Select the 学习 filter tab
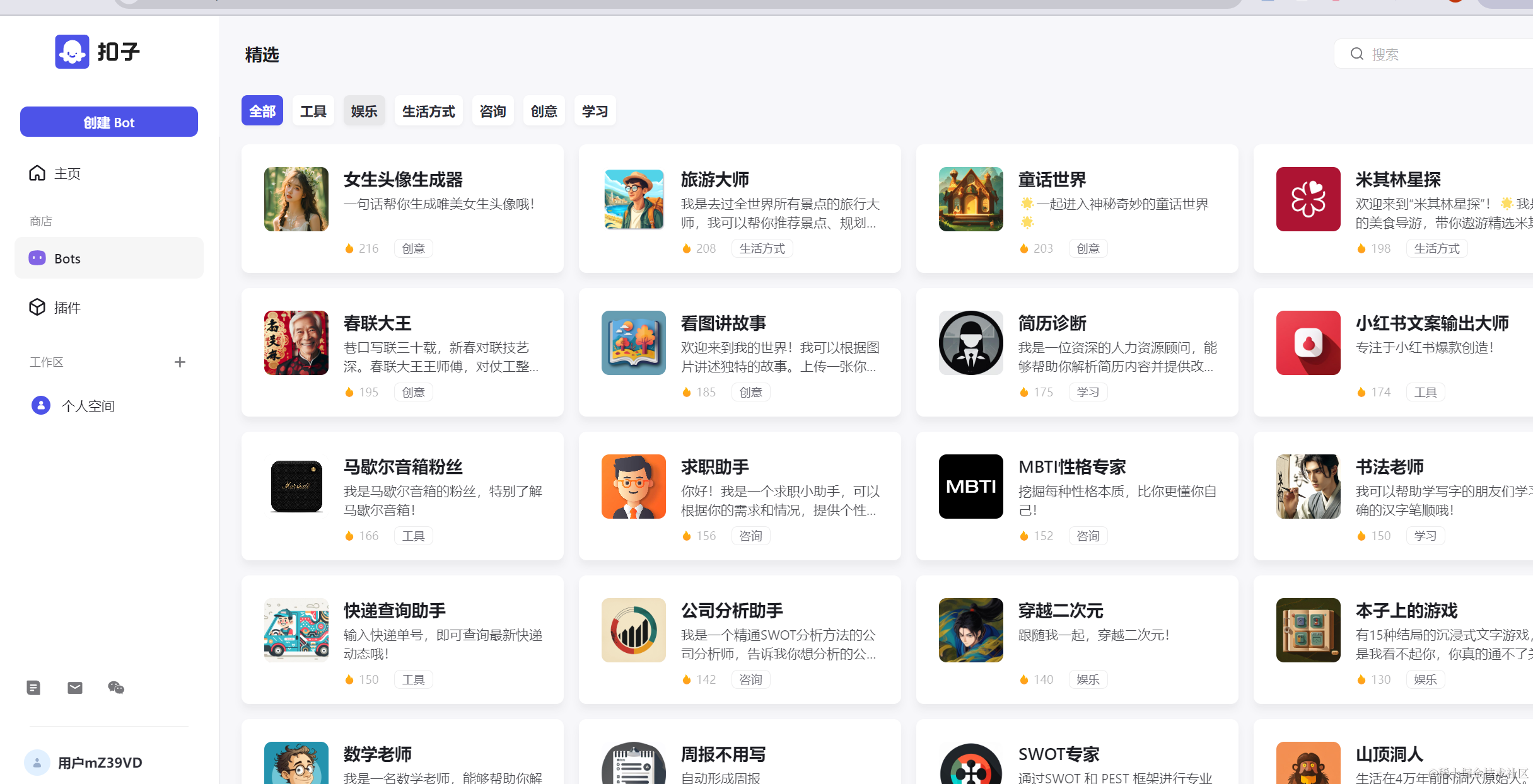Screen dimensions: 1533x784 [x=595, y=112]
